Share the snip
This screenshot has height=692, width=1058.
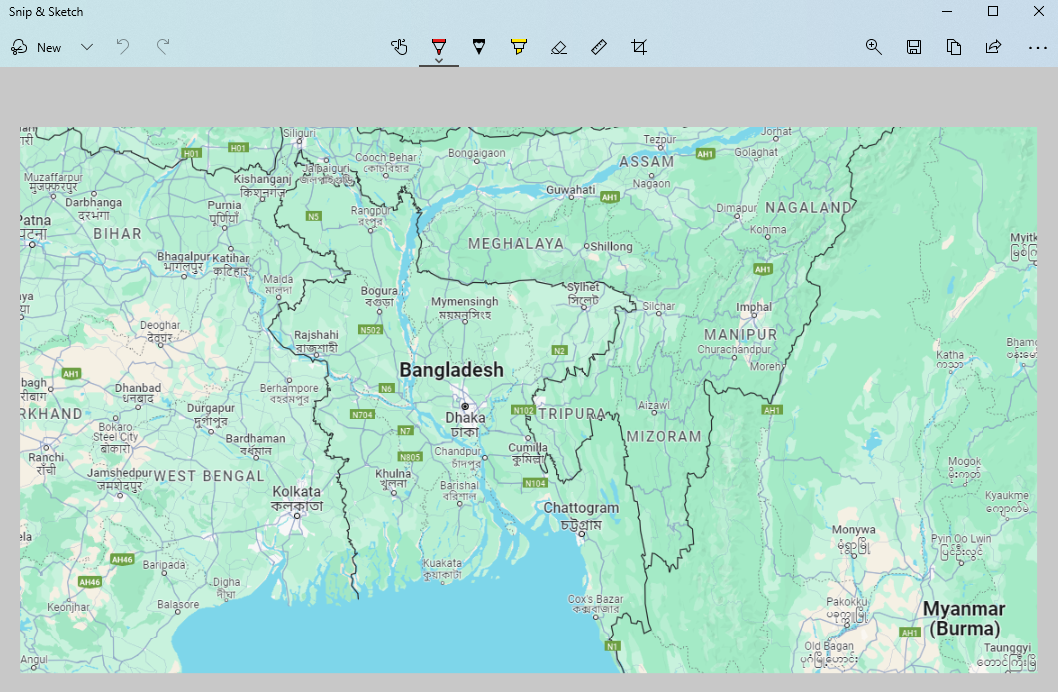(x=993, y=47)
